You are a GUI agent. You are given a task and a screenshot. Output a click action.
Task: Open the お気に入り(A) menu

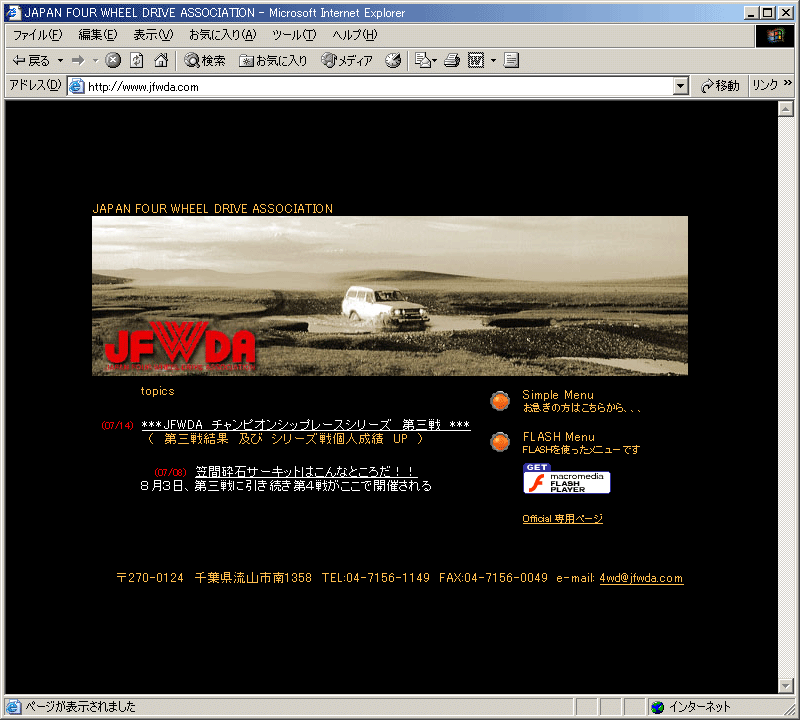(222, 35)
